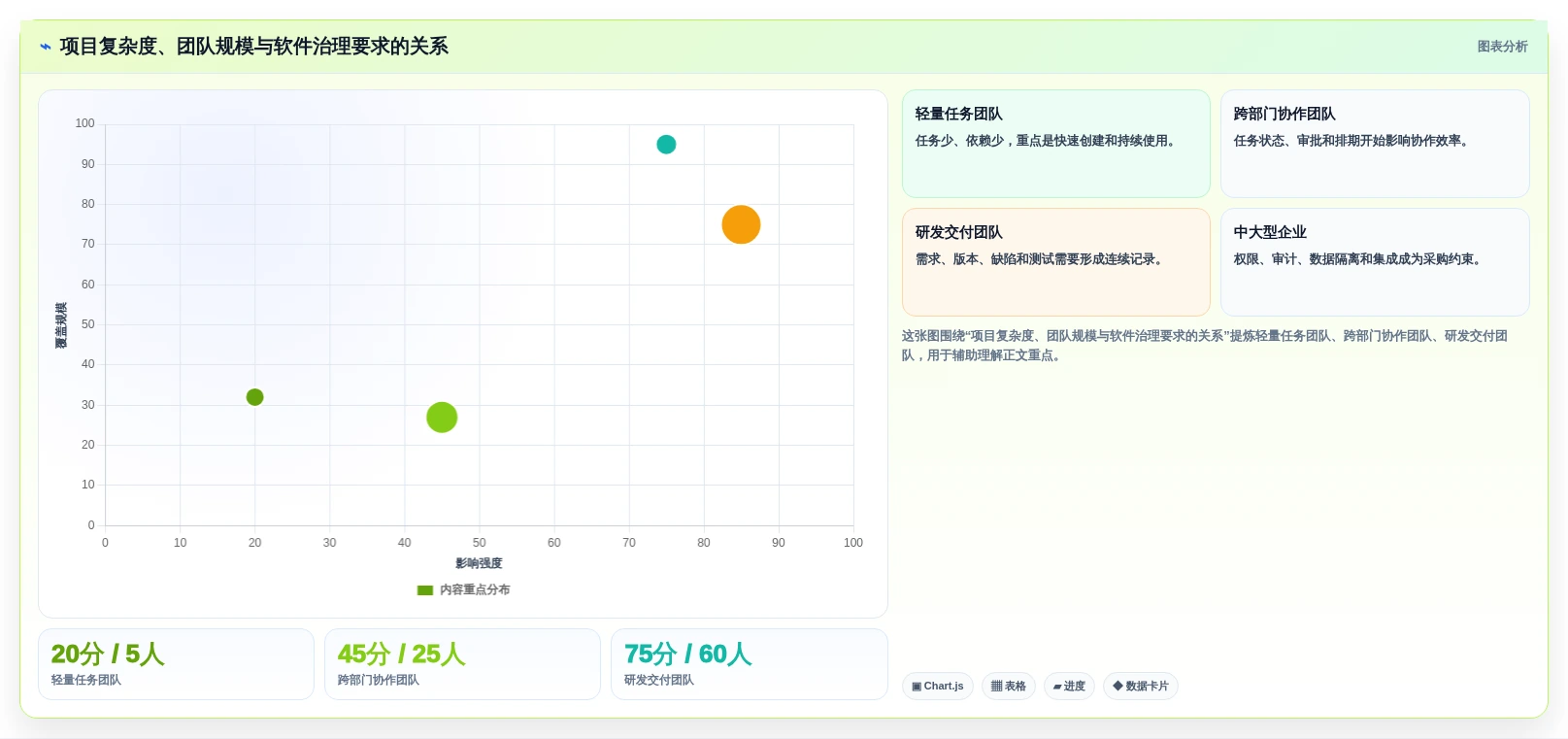Screen dimensions: 1568x739
Task: Click the chart title 项目复杂度、团队规模与软件治理要求的关系
Action: (x=254, y=47)
